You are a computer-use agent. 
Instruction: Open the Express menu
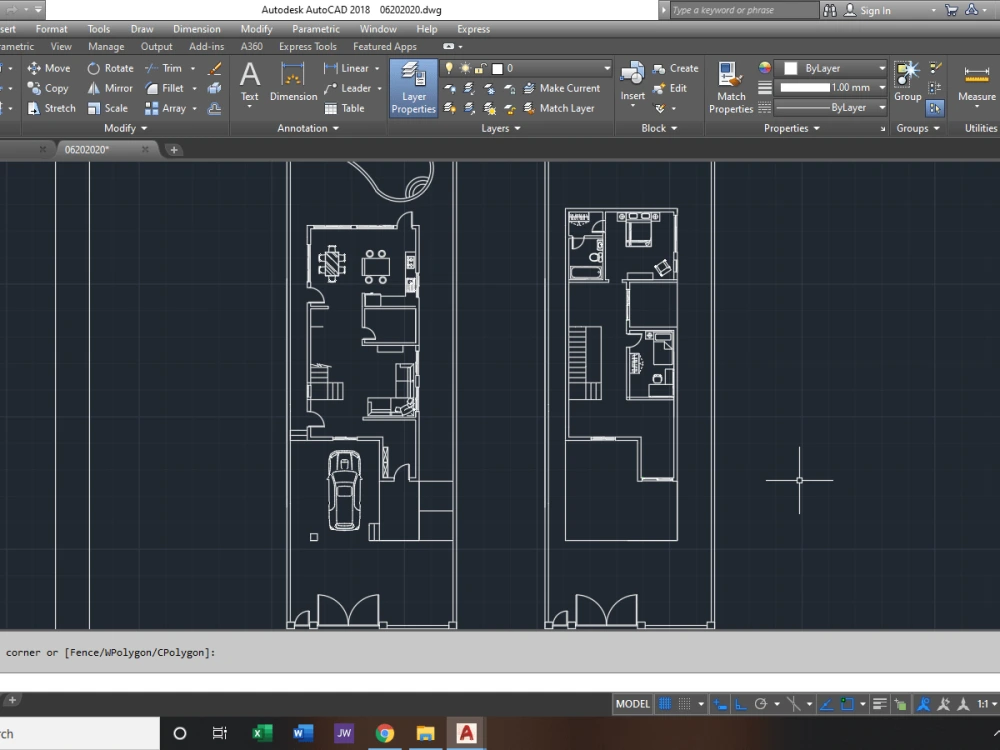click(x=473, y=29)
